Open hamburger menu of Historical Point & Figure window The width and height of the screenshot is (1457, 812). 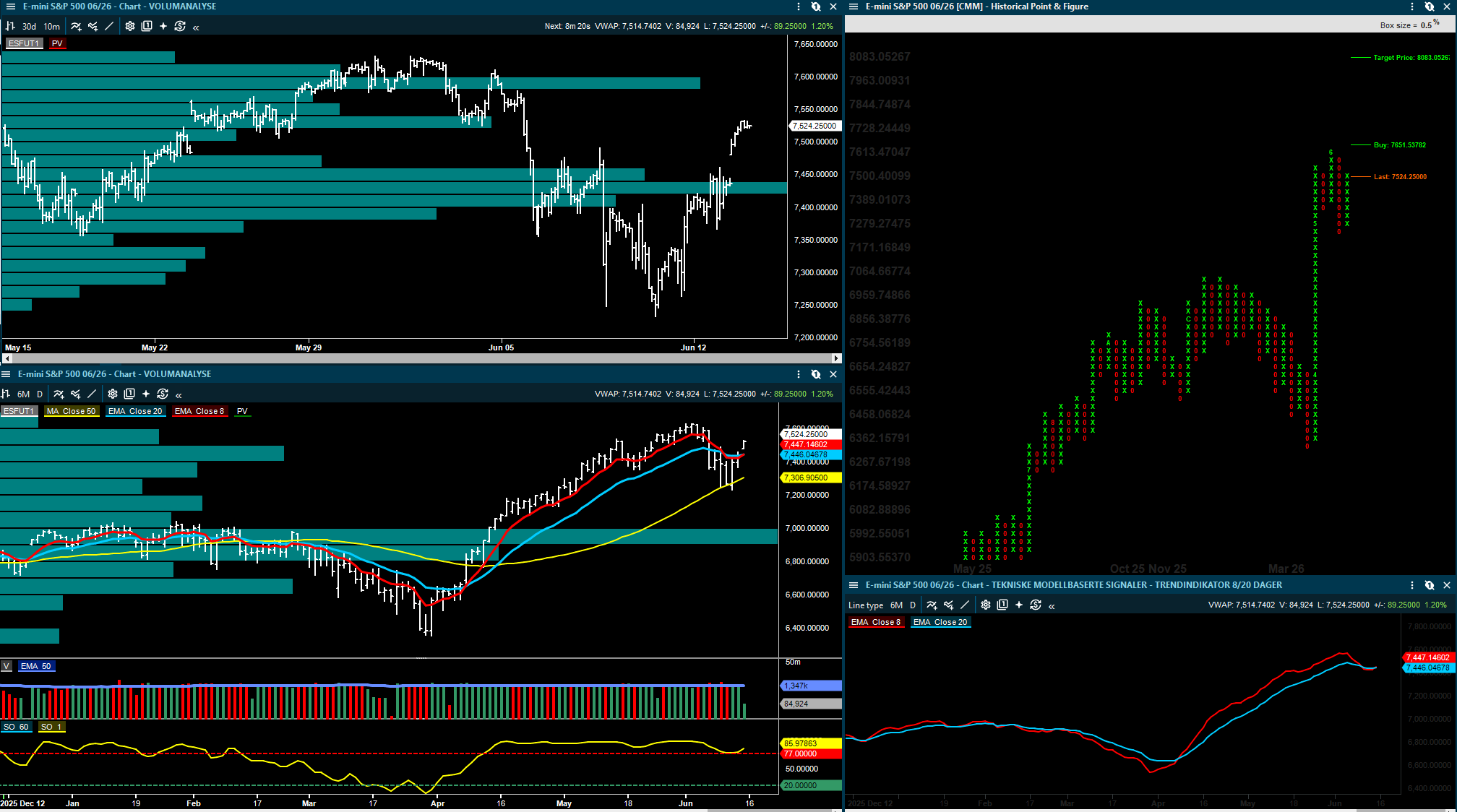(853, 7)
